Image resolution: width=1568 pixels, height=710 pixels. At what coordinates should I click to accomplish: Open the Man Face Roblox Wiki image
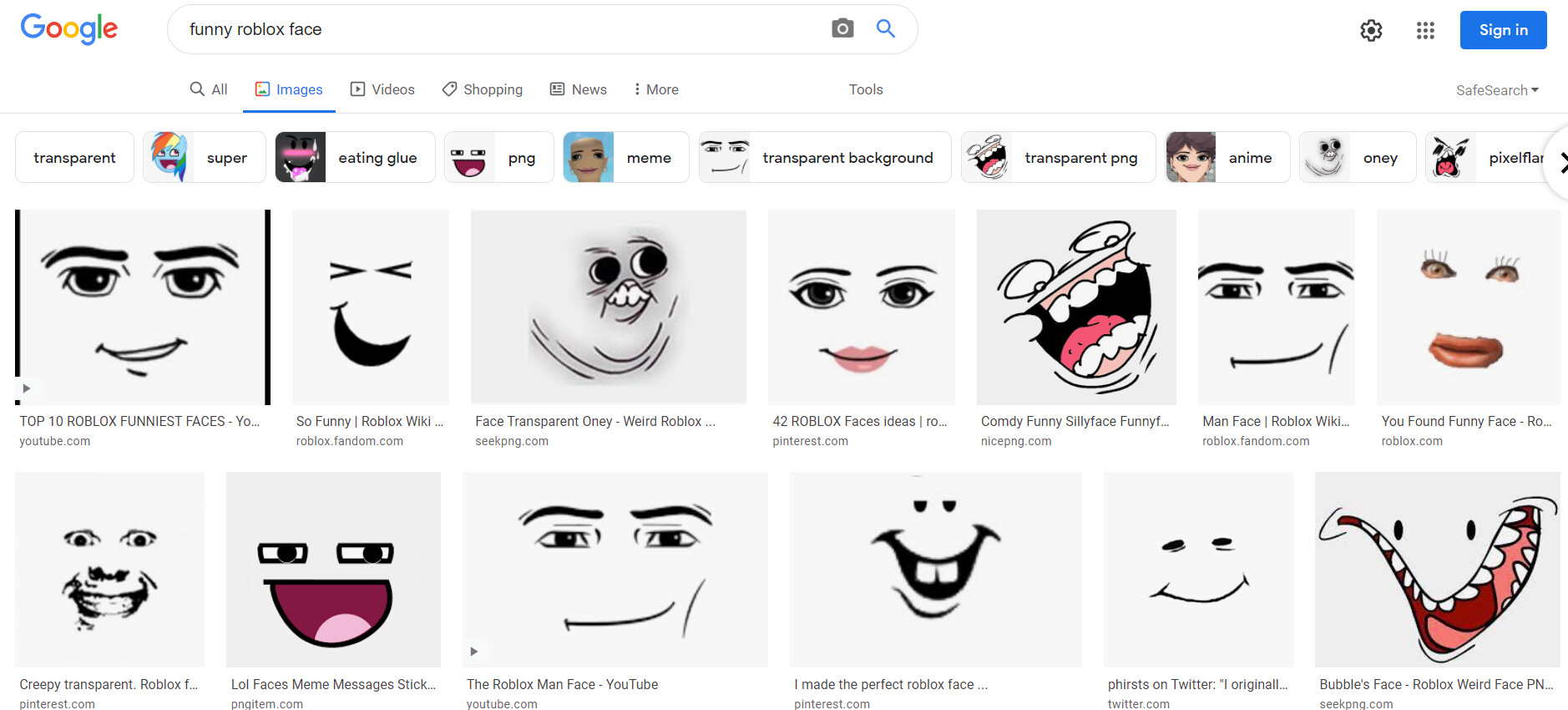1277,307
